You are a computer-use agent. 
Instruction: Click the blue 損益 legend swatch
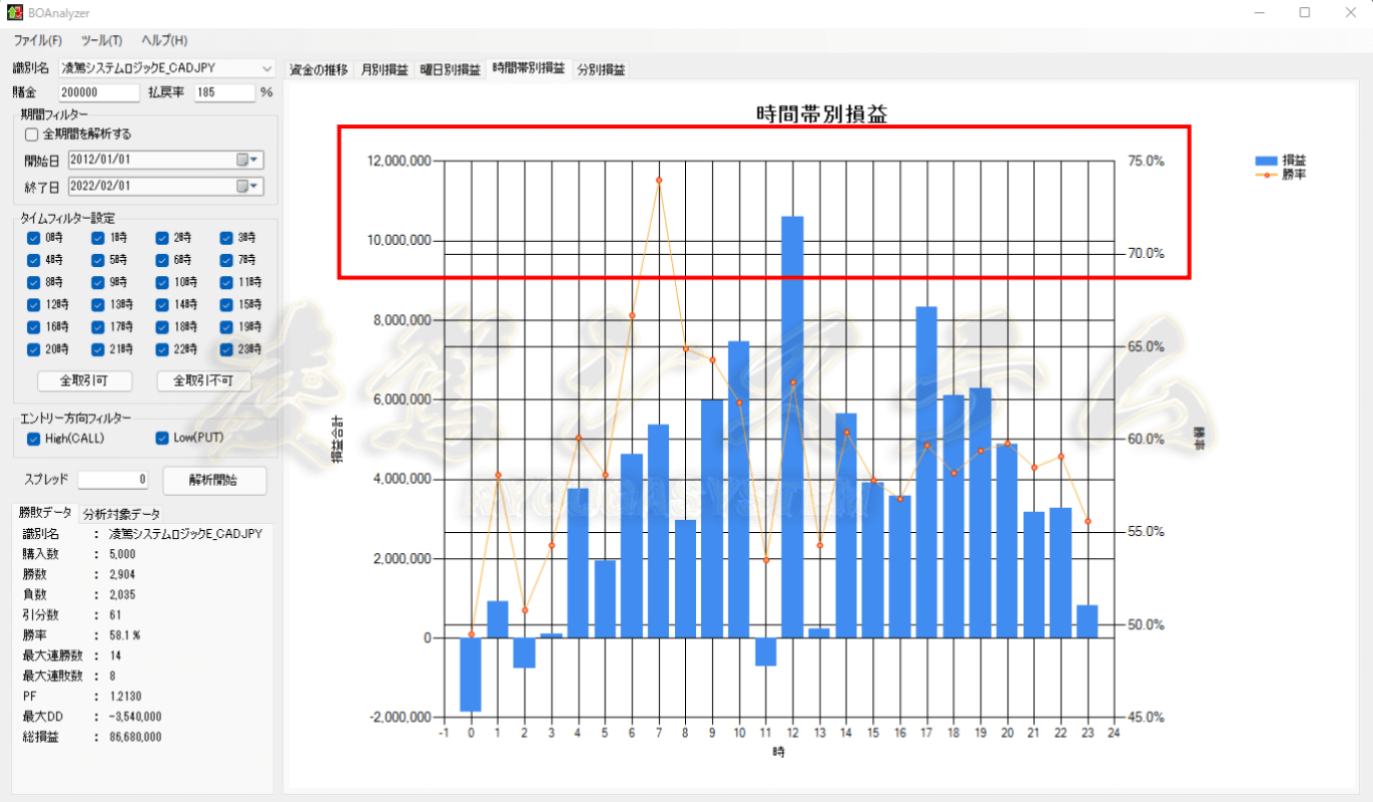point(1266,160)
